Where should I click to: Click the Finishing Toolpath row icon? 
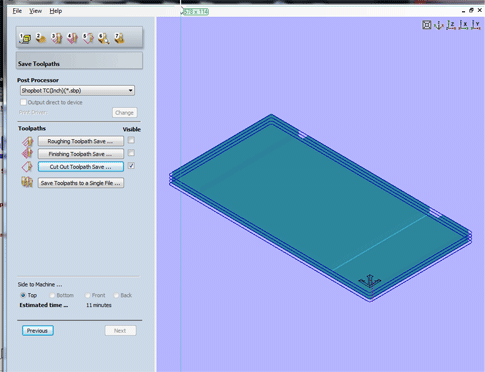28,153
